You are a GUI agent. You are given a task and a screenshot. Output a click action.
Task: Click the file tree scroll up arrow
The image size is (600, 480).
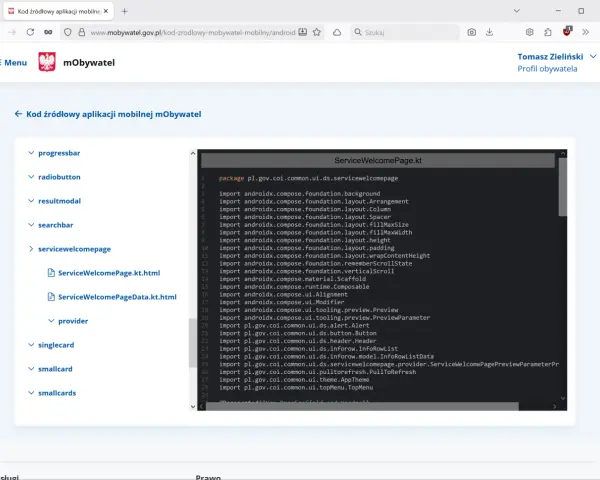coord(193,153)
